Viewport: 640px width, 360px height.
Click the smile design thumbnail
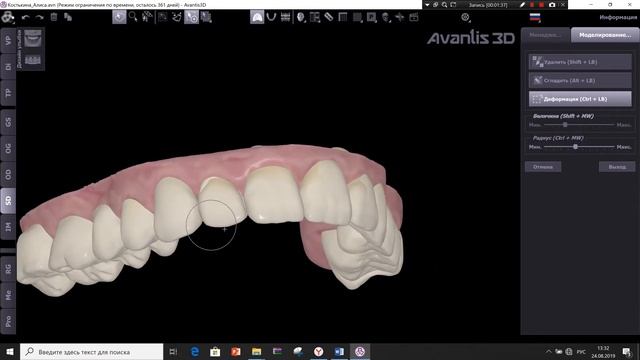coord(33,39)
